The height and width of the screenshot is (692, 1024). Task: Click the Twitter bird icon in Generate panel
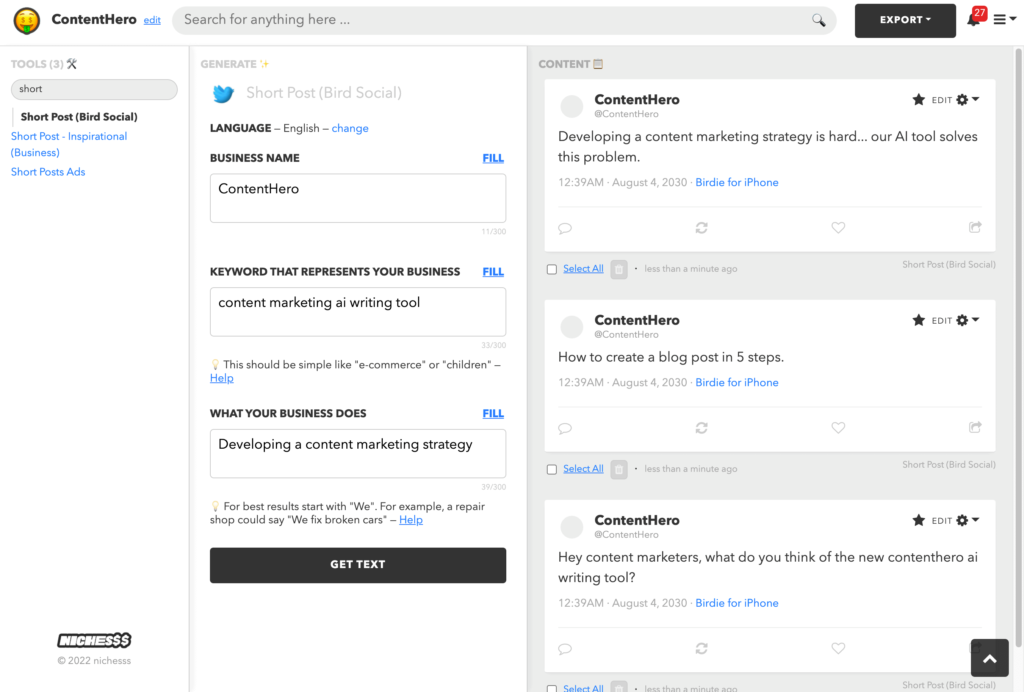223,93
